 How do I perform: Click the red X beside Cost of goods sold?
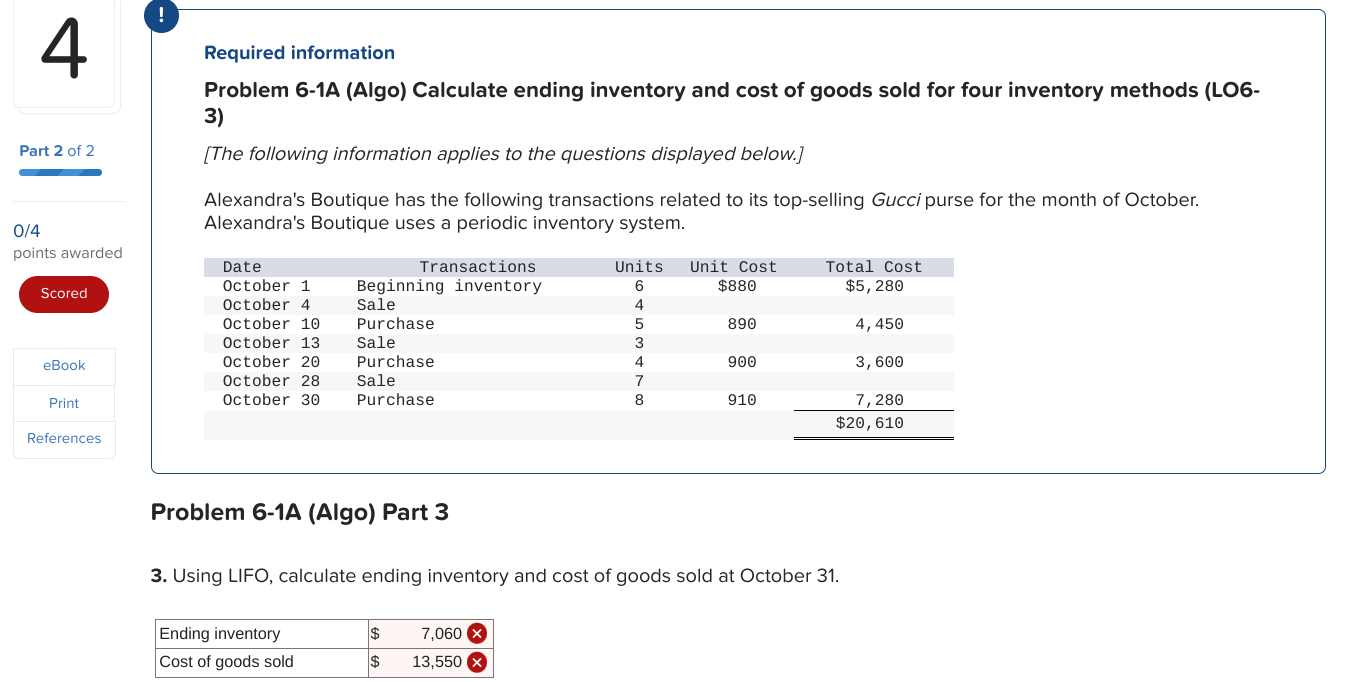477,661
